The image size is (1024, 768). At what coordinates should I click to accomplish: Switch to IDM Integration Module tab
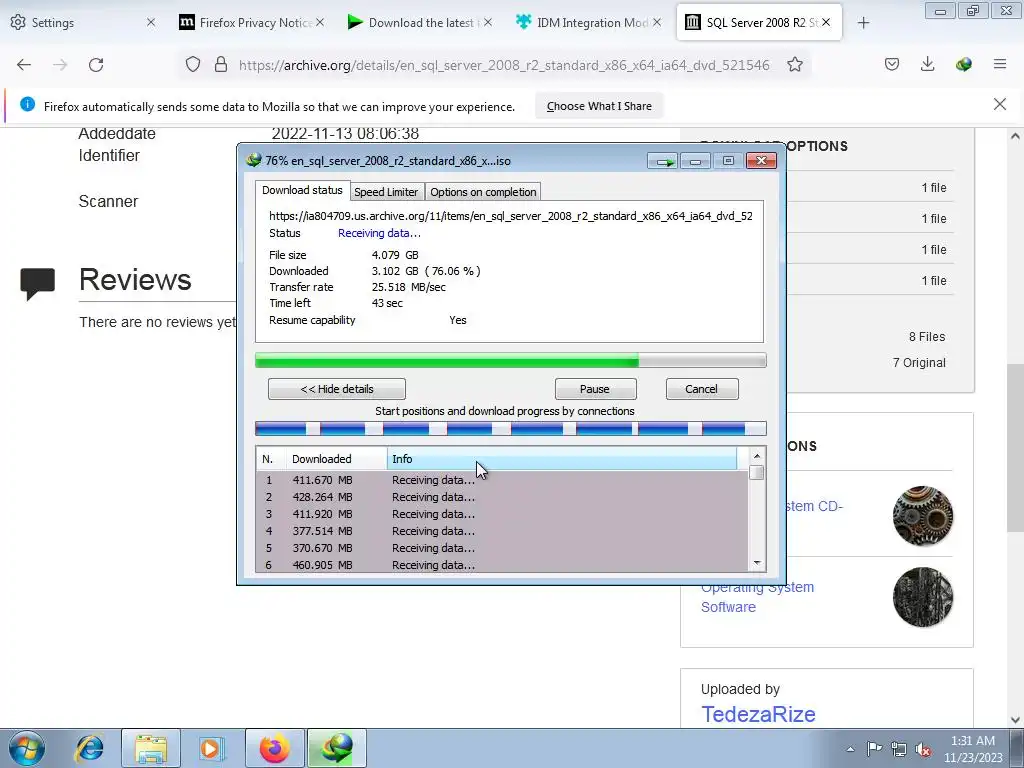point(588,22)
